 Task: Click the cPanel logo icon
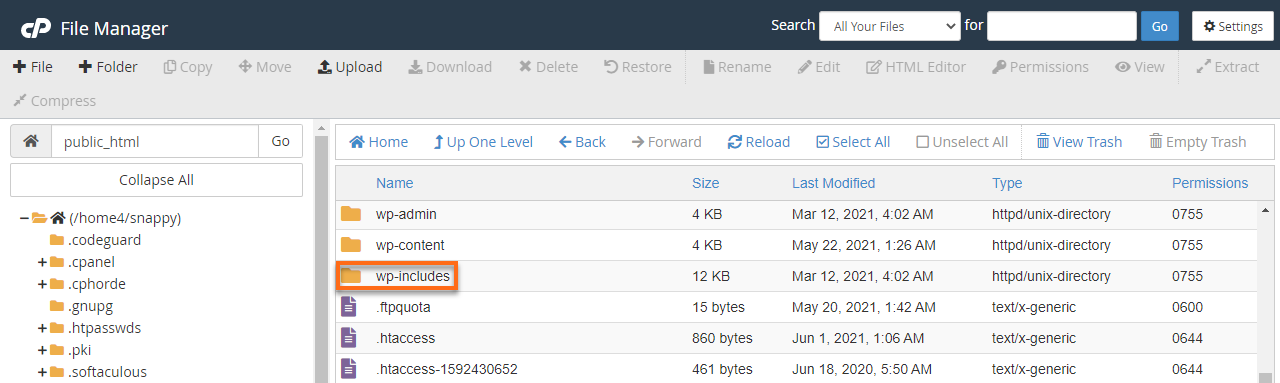point(36,28)
